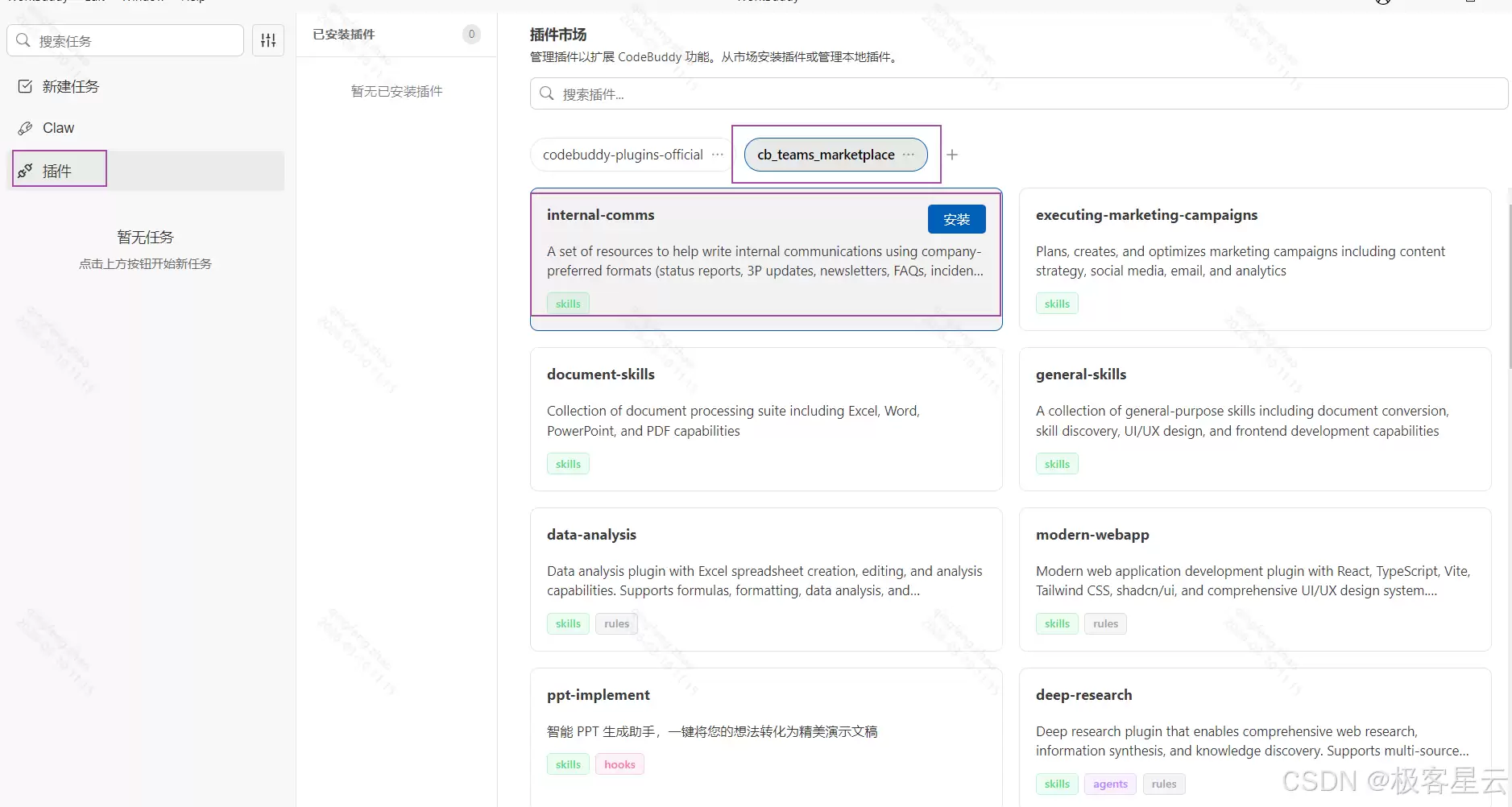
Task: Click the hooks tag on ppt-implement
Action: 619,764
